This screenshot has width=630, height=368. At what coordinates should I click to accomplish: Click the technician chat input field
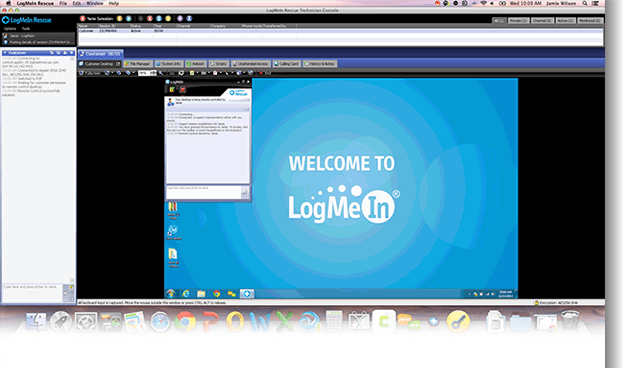tap(32, 292)
